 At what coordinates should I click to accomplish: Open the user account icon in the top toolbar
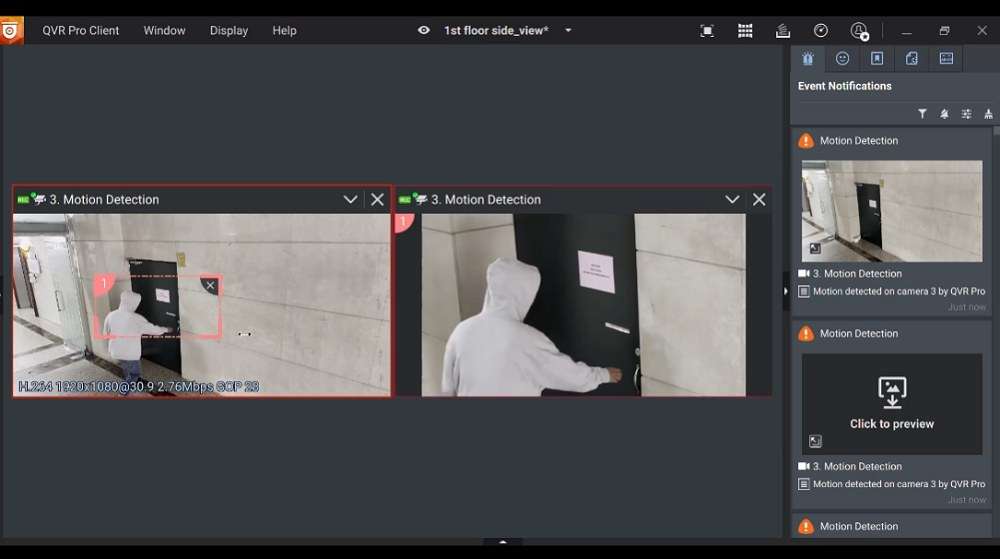point(859,31)
